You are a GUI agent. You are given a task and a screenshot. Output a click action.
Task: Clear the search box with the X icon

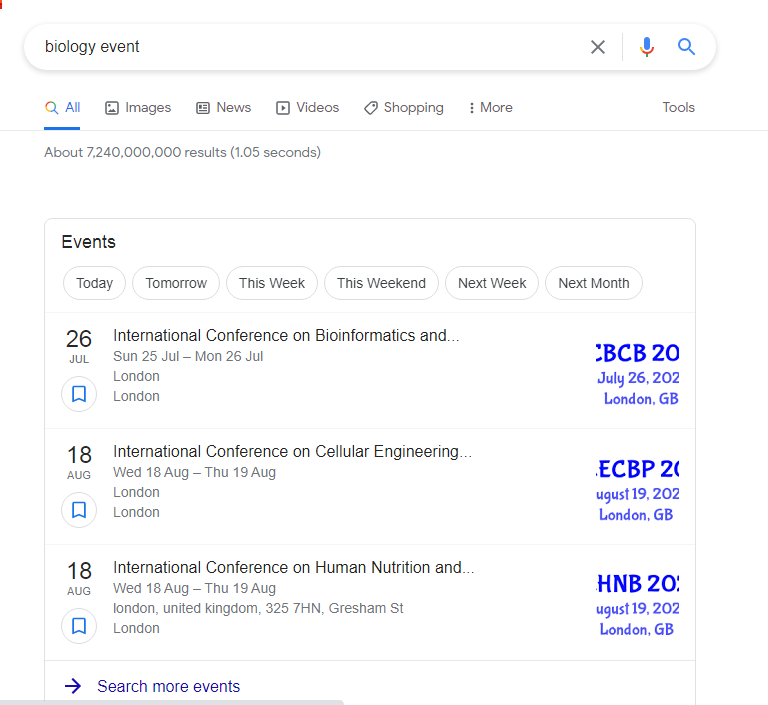(x=598, y=47)
